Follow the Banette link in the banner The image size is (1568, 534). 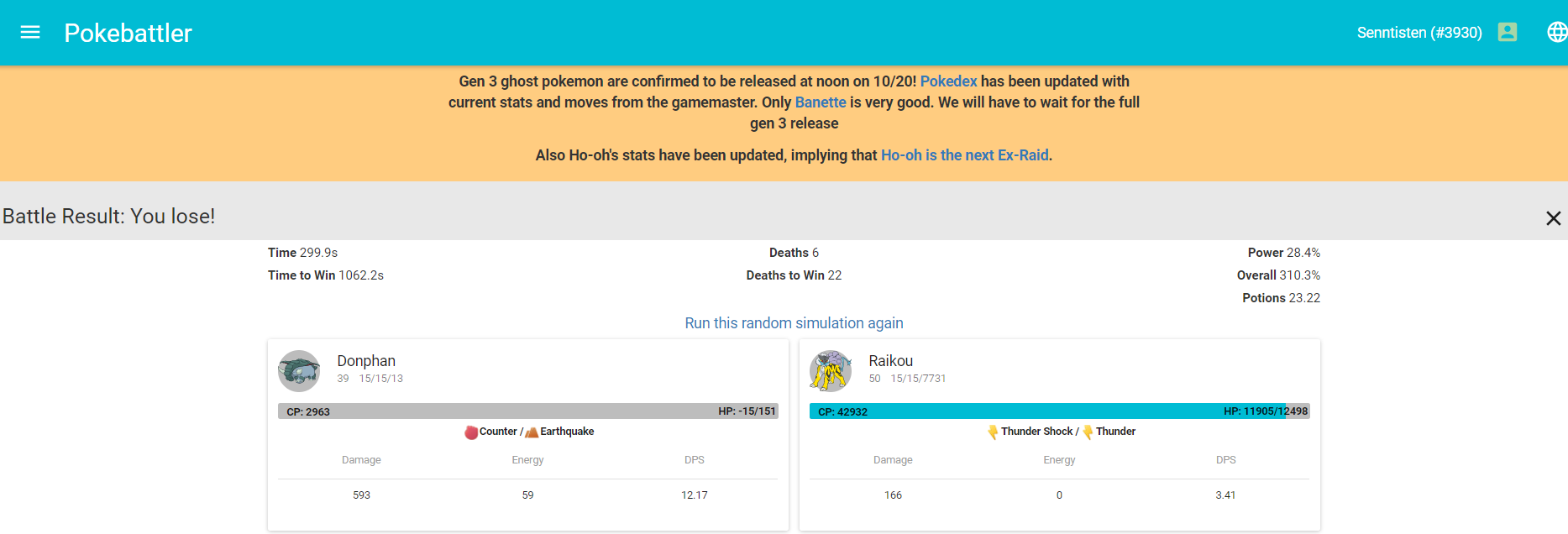click(x=821, y=102)
